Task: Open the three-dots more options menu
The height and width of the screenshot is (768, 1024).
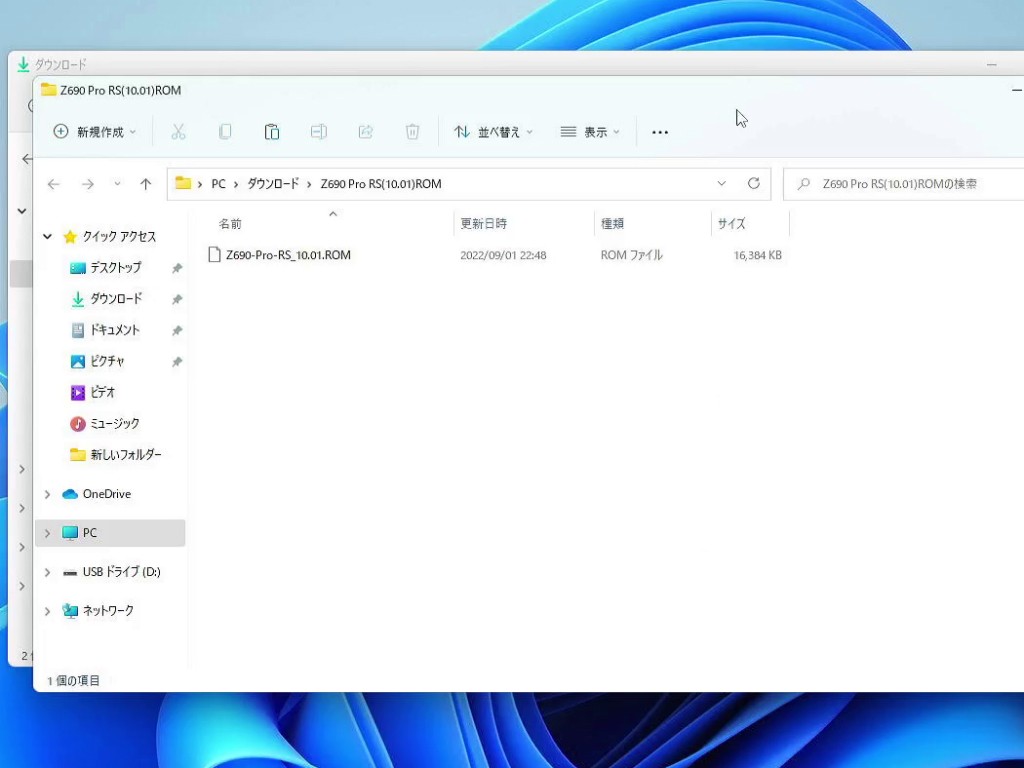Action: 660,132
